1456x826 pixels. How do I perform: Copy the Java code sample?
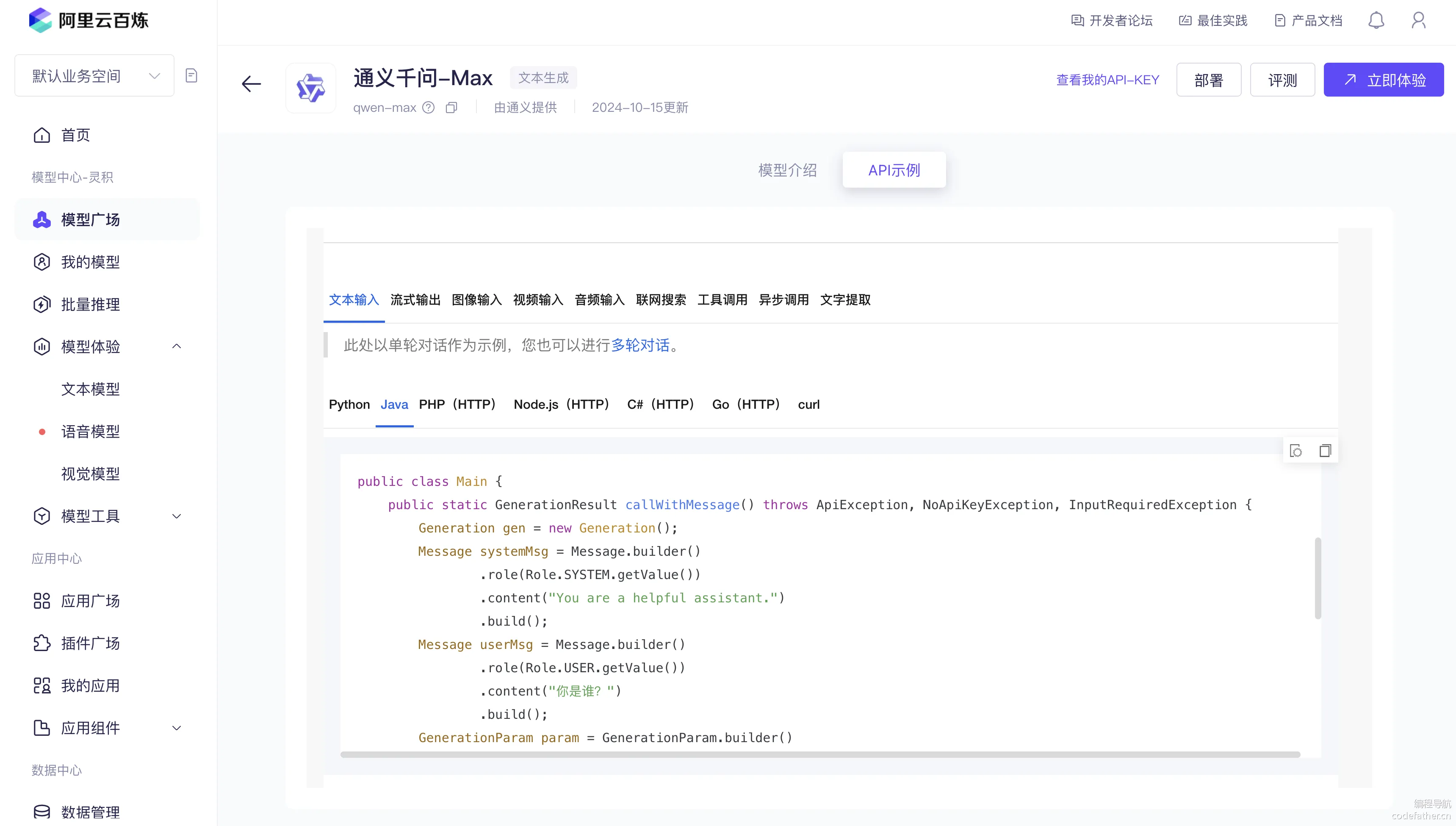pos(1325,451)
